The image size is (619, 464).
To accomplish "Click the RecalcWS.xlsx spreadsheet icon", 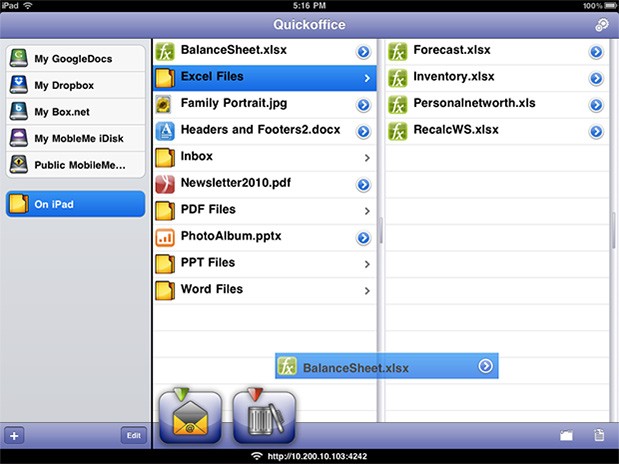I will (x=398, y=131).
